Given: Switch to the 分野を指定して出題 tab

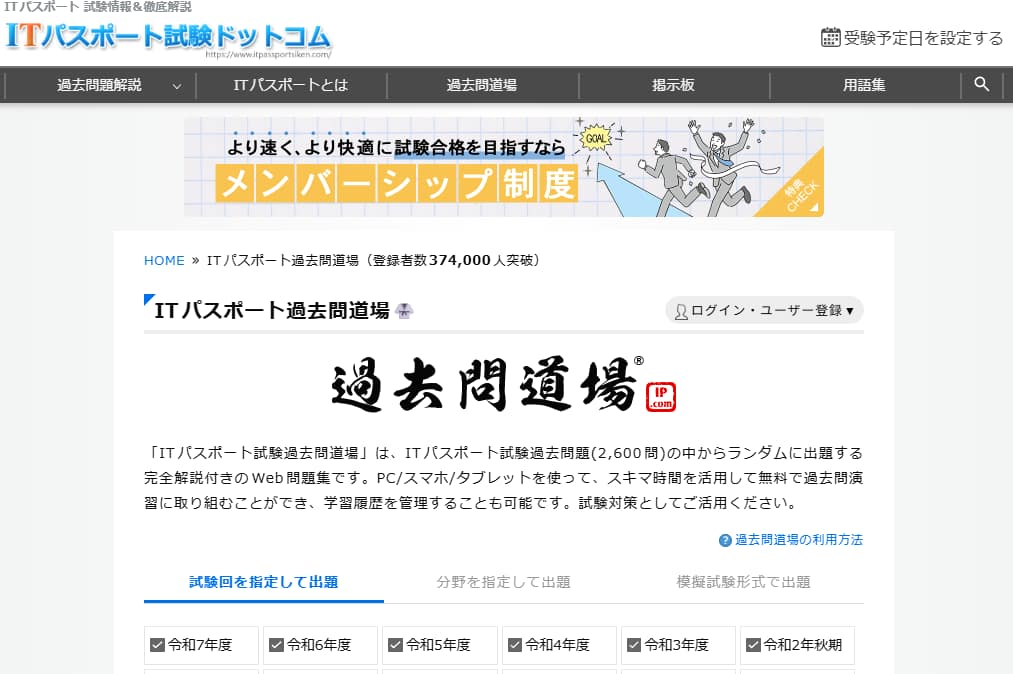Looking at the screenshot, I should pyautogui.click(x=503, y=582).
